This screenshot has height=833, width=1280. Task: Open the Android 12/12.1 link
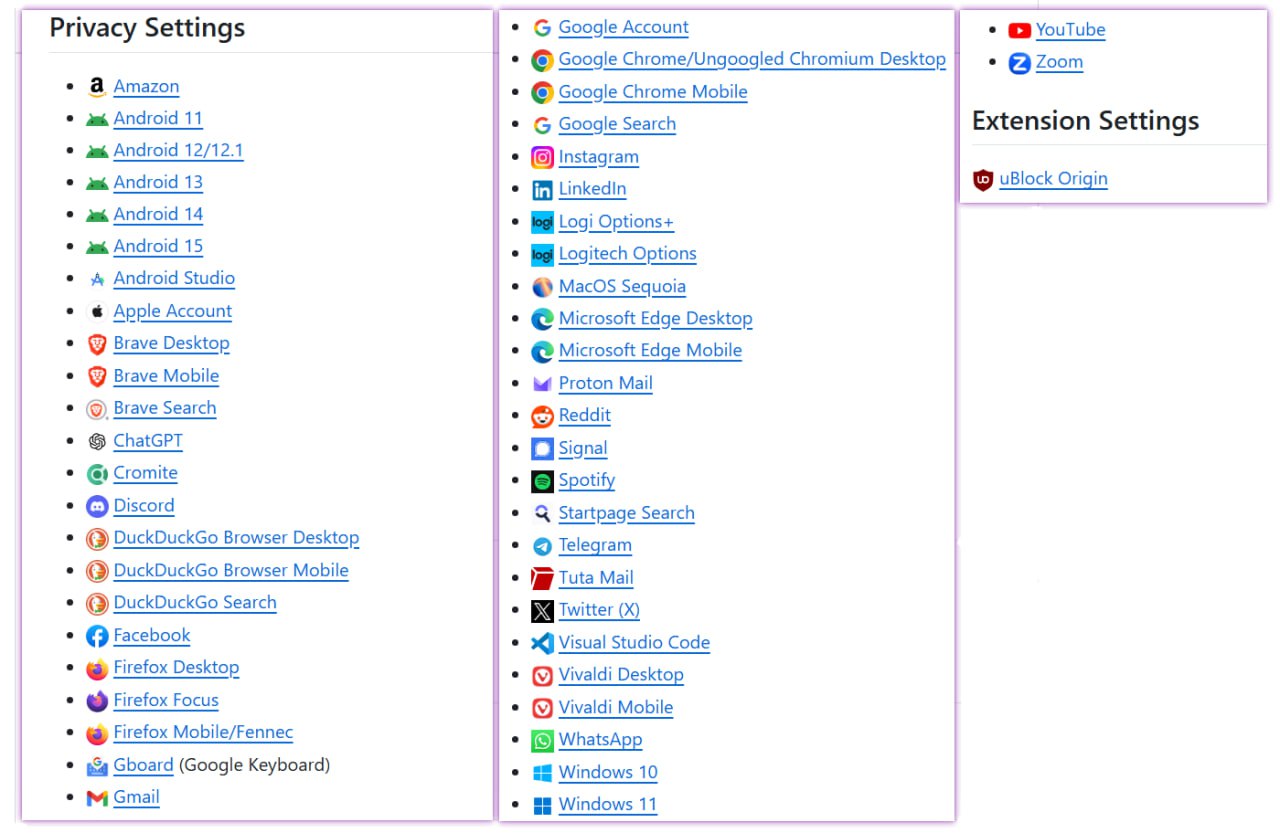click(x=178, y=150)
